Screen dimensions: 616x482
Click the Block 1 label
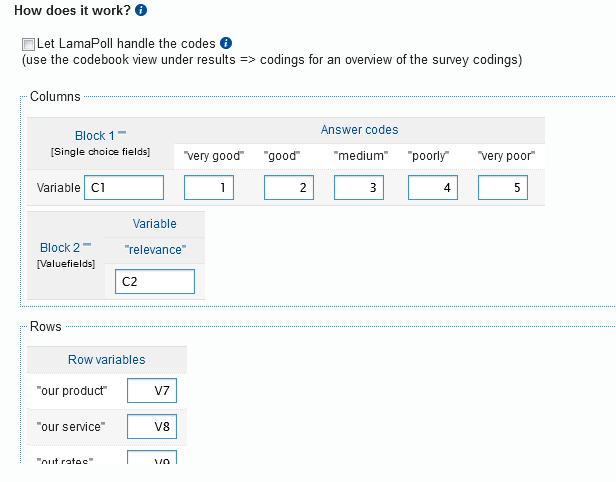(x=95, y=135)
